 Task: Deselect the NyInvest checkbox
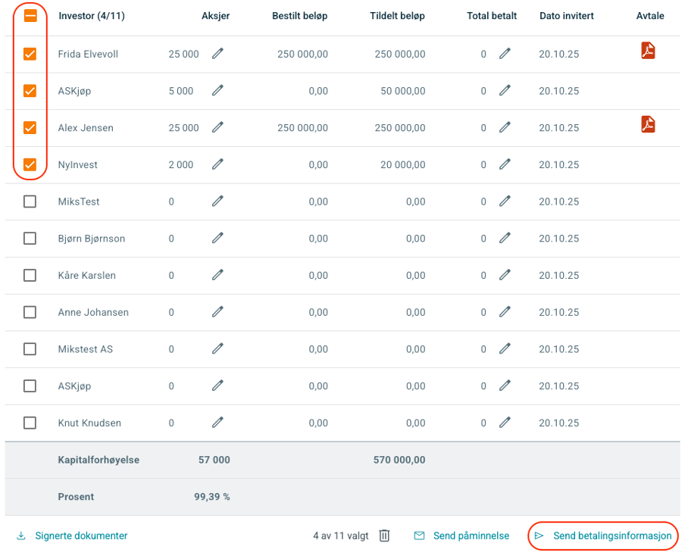(30, 165)
